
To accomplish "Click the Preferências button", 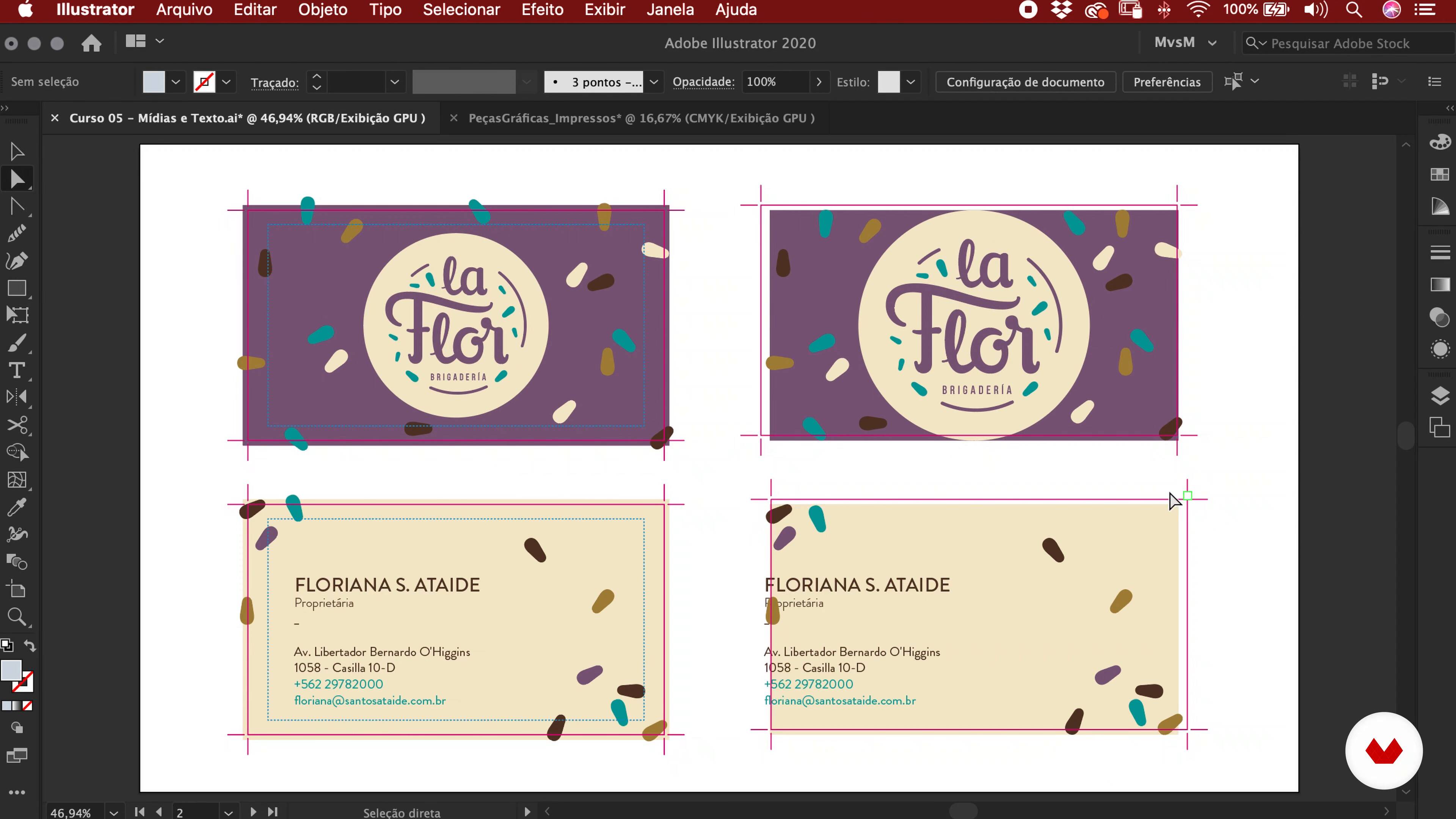I will coord(1167,82).
